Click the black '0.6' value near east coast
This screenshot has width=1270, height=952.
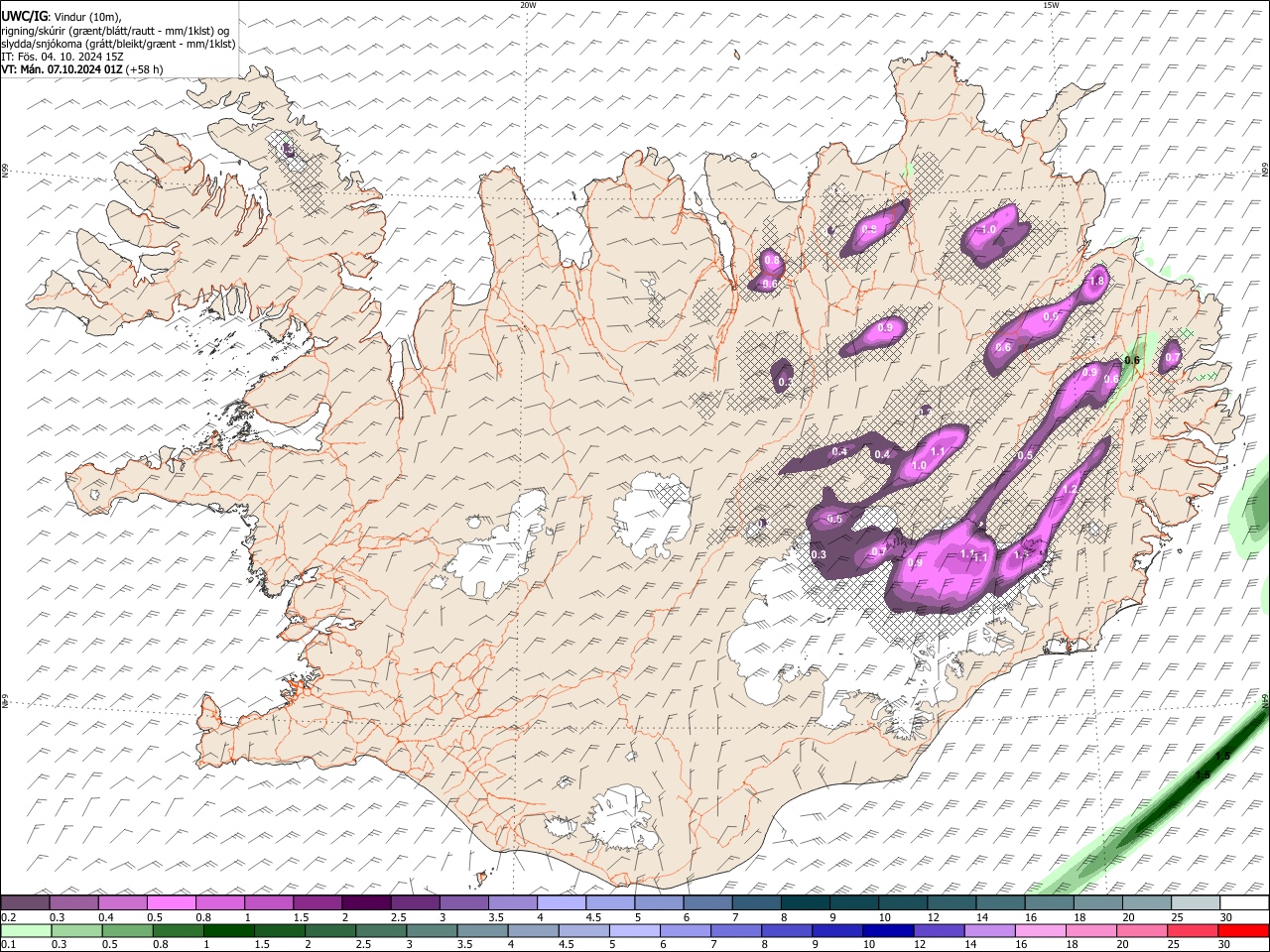click(x=1131, y=360)
